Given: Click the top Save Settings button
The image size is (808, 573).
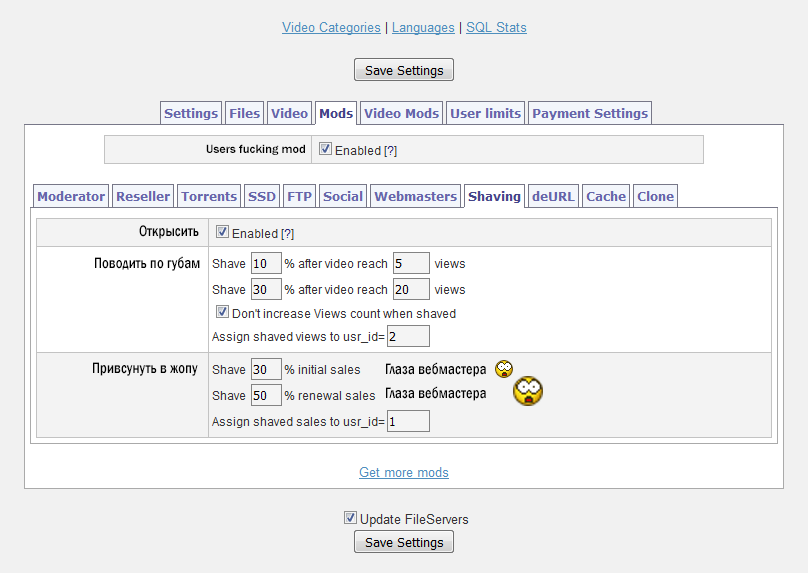Looking at the screenshot, I should click(404, 70).
